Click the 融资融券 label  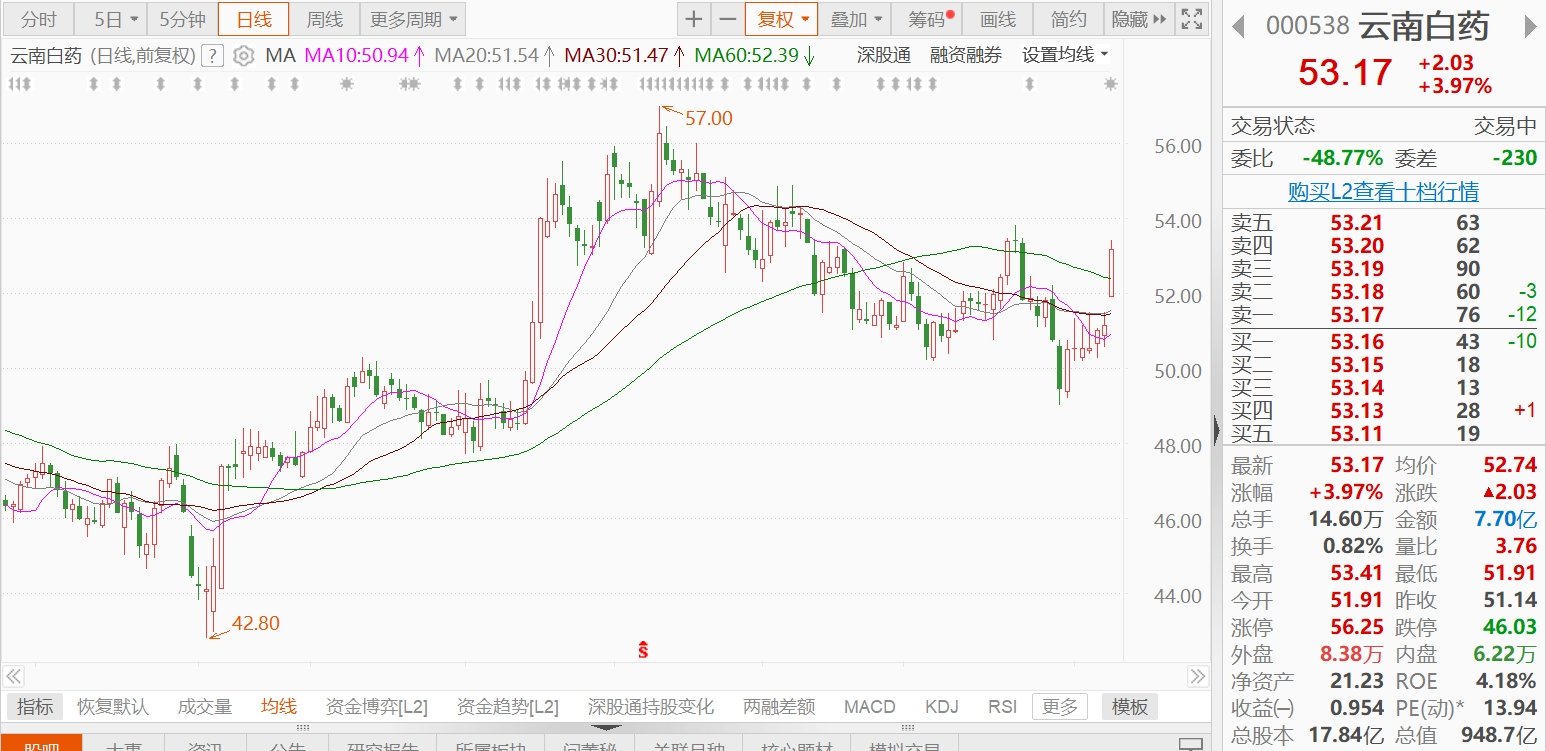pyautogui.click(x=966, y=56)
